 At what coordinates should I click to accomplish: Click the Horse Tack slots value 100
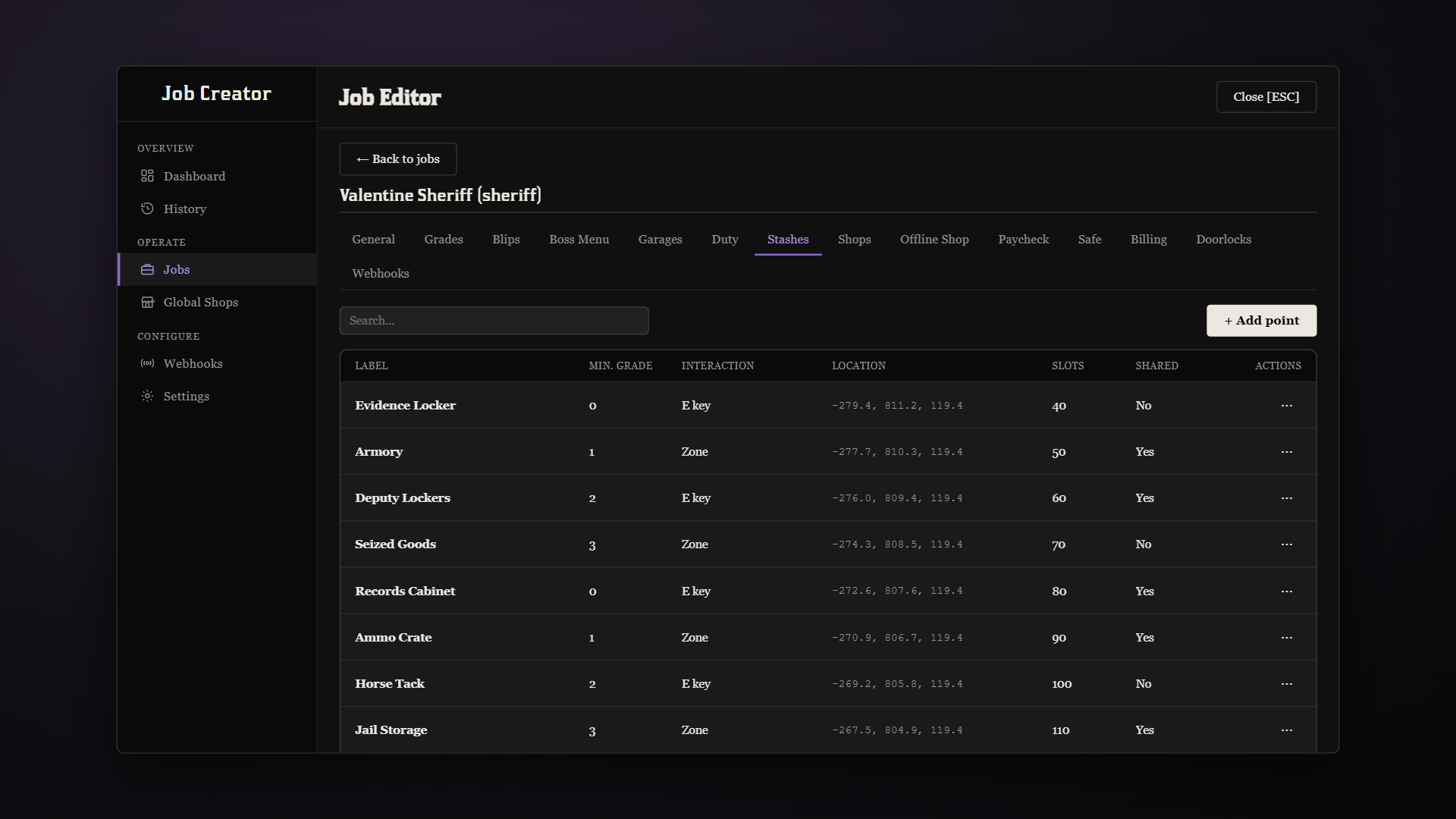tap(1062, 684)
